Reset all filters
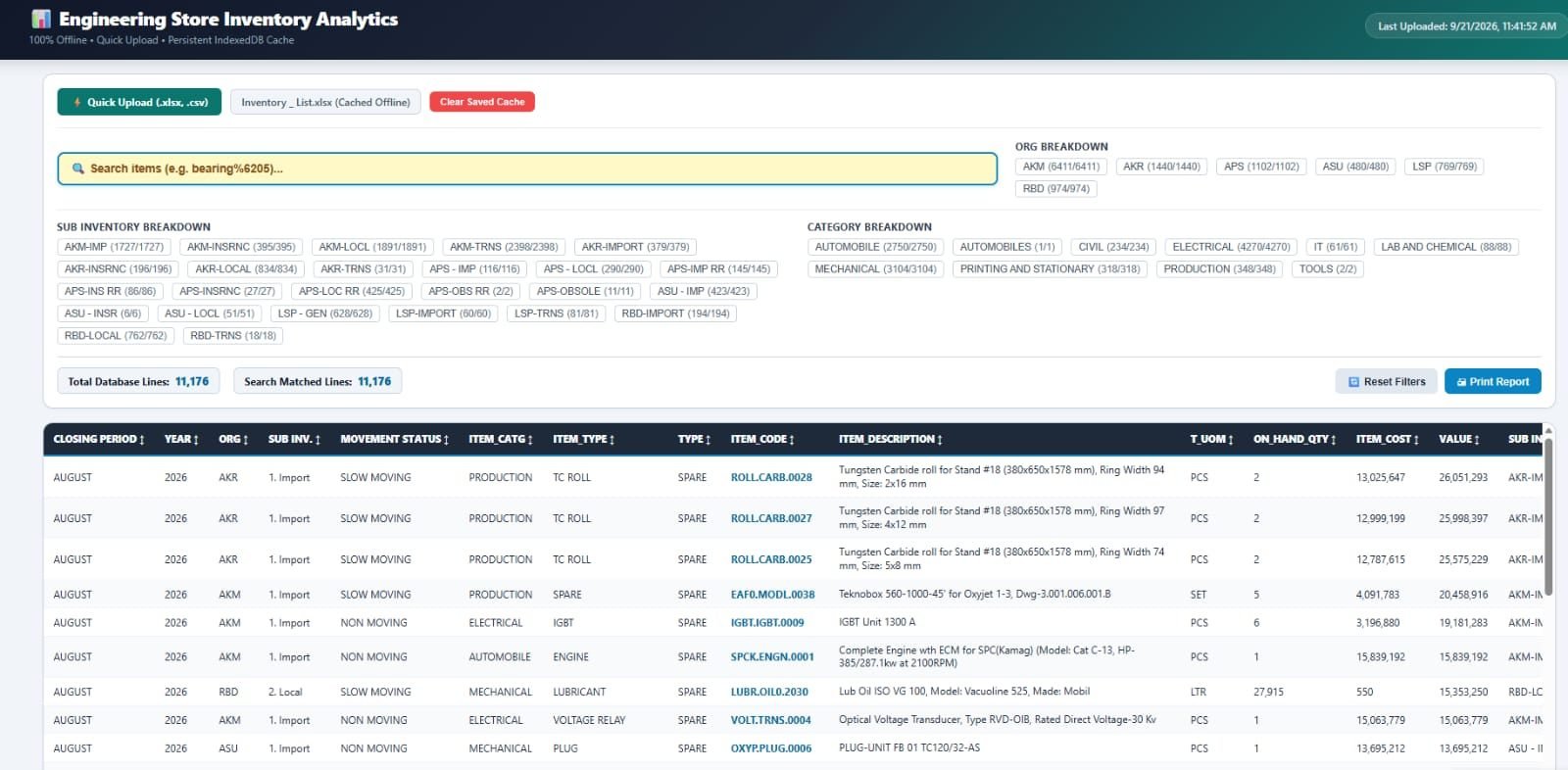The height and width of the screenshot is (770, 1568). (x=1387, y=381)
